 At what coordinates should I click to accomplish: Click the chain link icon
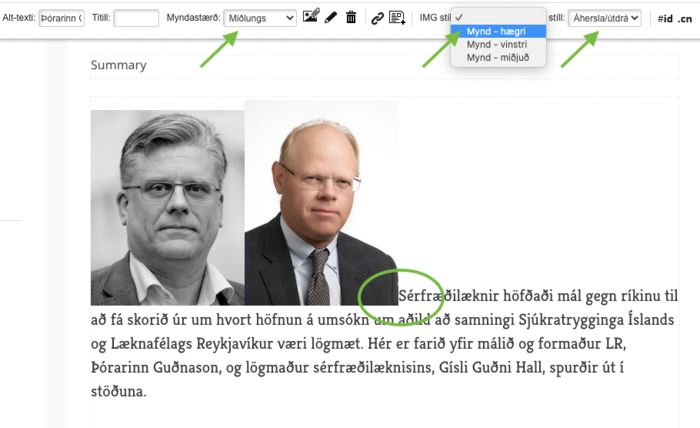coord(378,18)
